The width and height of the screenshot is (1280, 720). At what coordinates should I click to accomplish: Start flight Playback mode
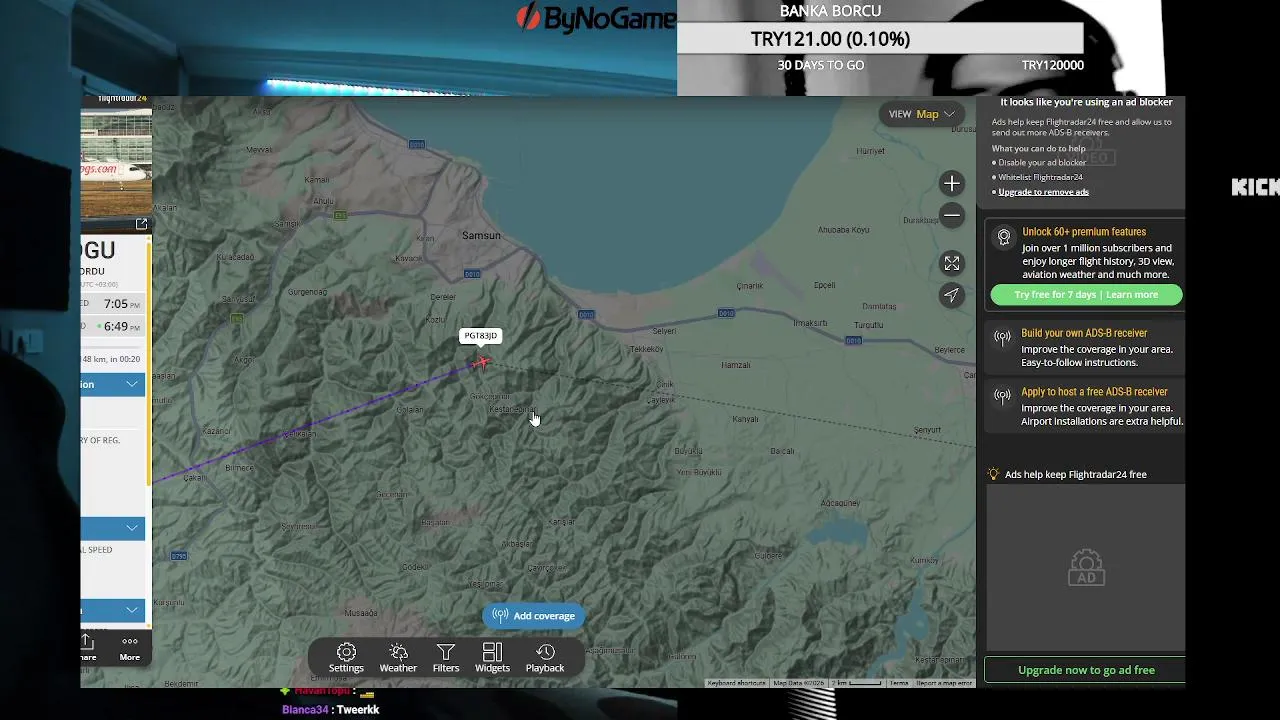point(545,658)
